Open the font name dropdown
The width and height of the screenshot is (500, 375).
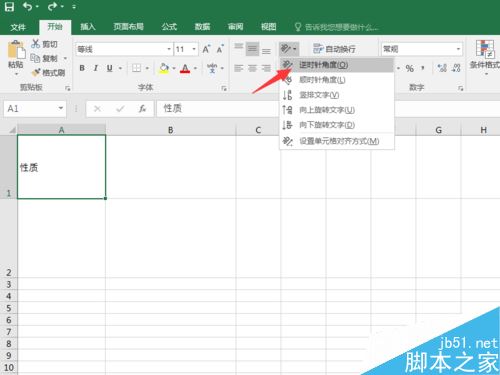[x=169, y=49]
